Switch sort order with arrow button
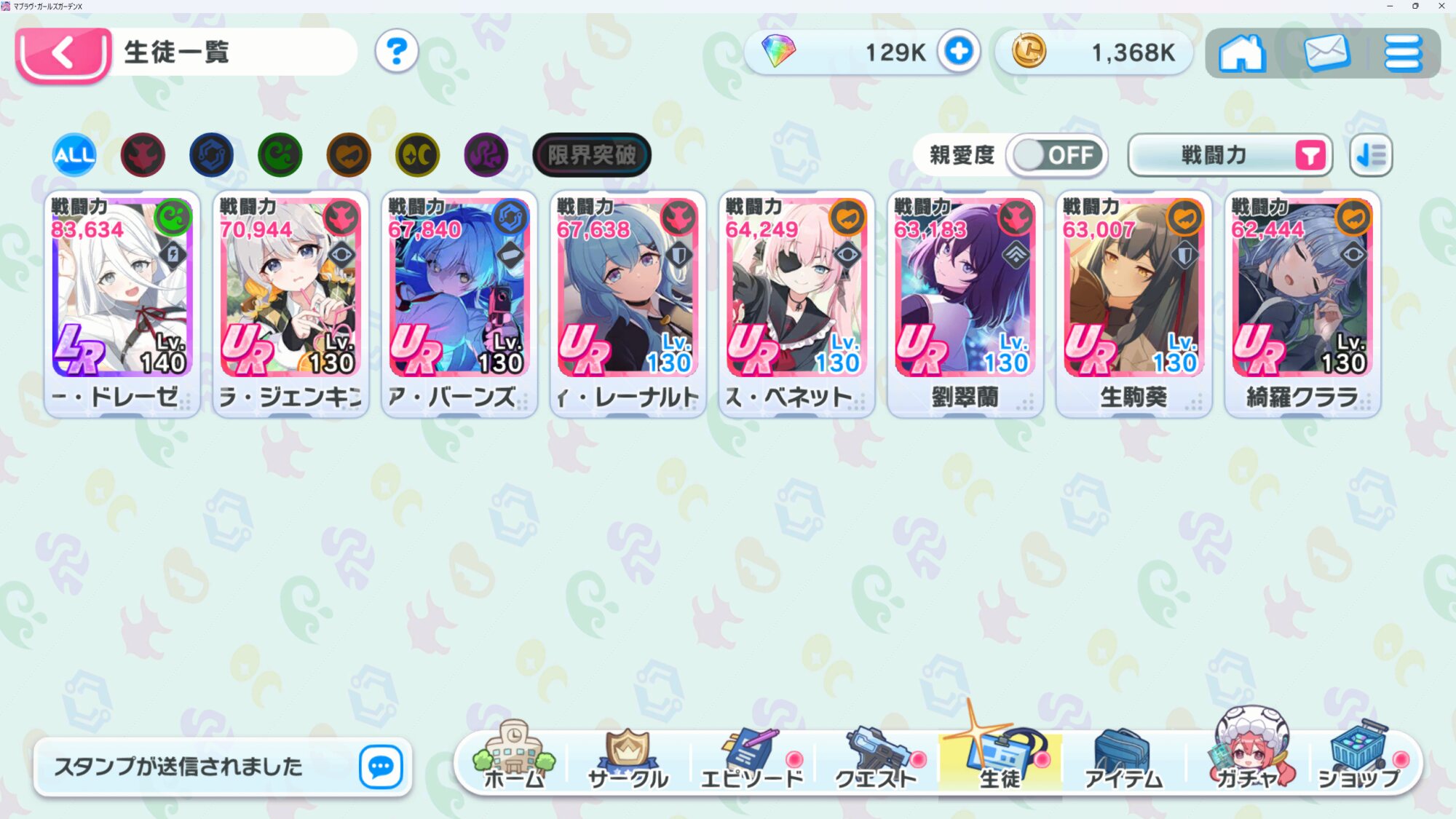1456x819 pixels. pos(1371,155)
